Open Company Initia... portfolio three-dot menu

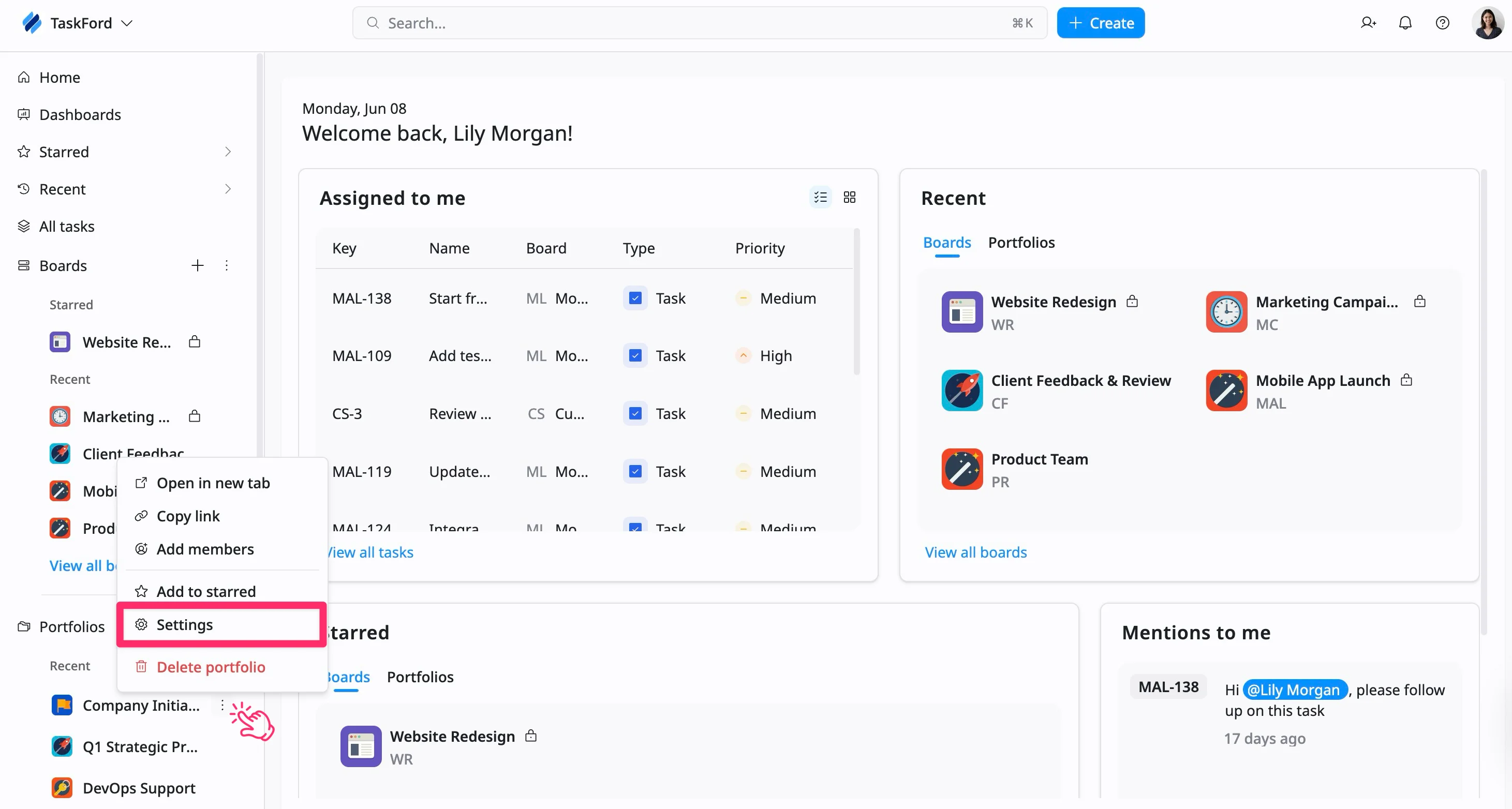[x=222, y=705]
